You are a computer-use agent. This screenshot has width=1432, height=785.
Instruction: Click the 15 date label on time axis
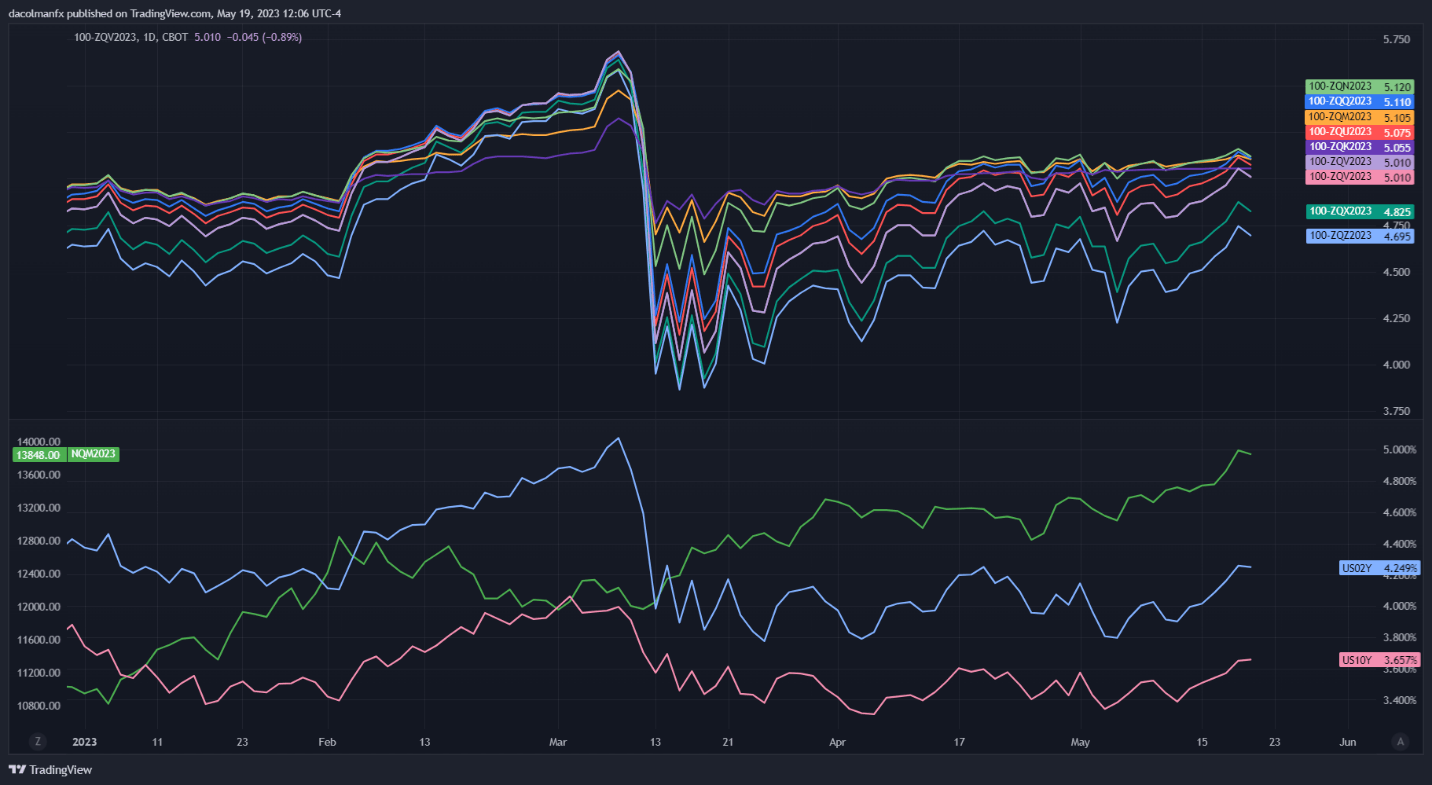(1202, 743)
